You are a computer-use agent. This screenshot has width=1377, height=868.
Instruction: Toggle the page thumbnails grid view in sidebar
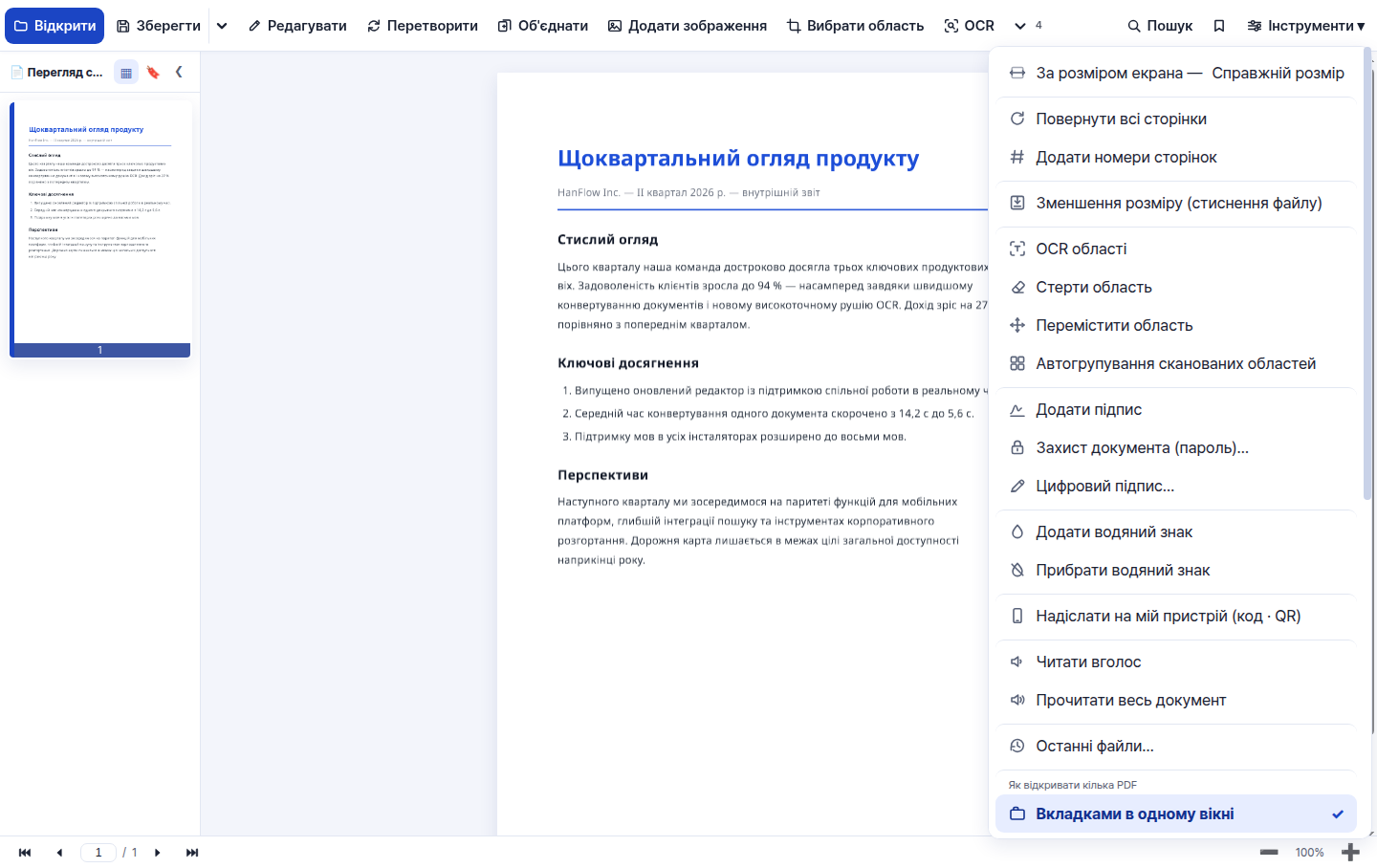coord(126,72)
